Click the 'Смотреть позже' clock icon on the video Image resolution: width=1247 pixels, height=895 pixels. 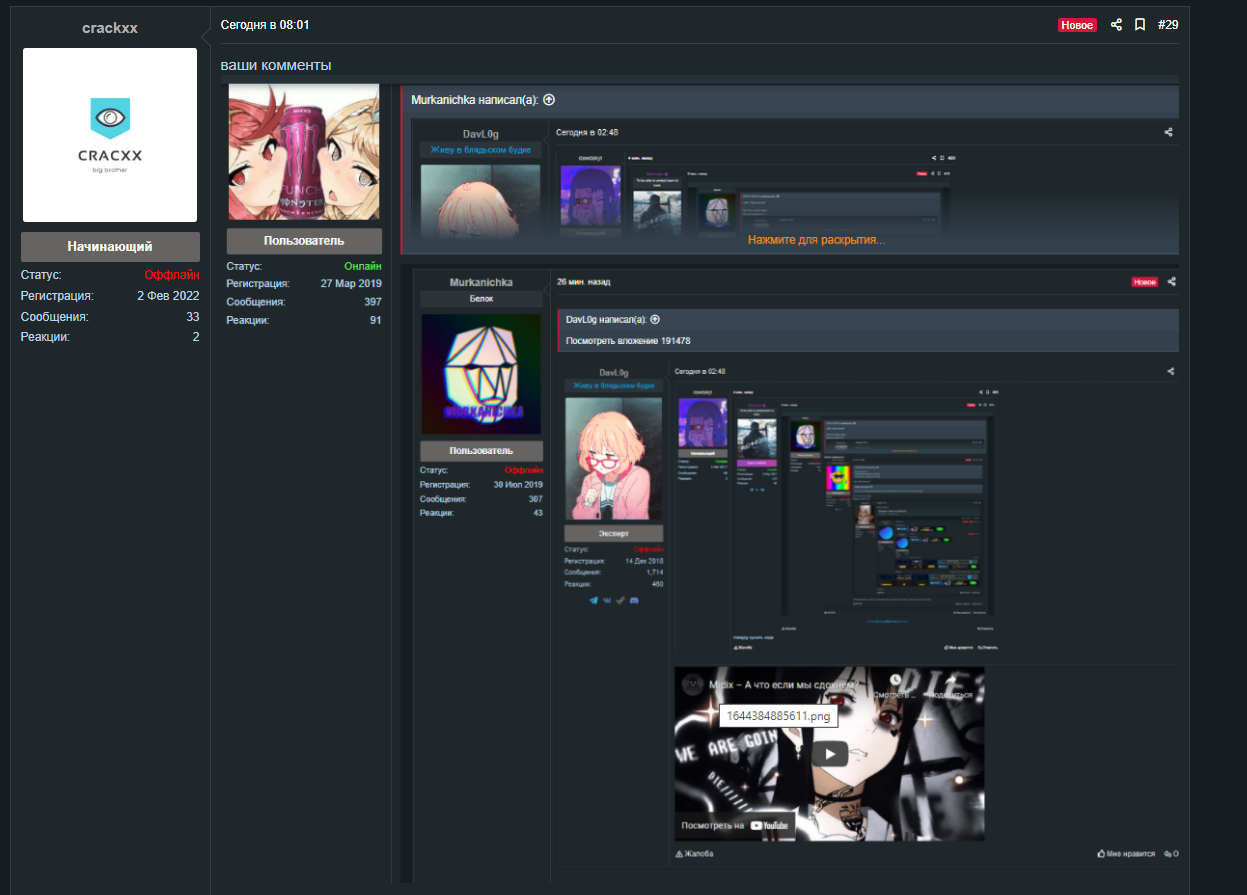pos(895,679)
